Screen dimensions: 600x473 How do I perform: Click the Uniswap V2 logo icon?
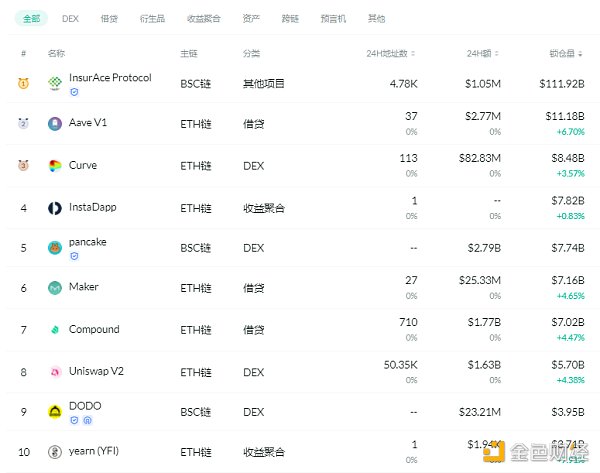coord(55,372)
